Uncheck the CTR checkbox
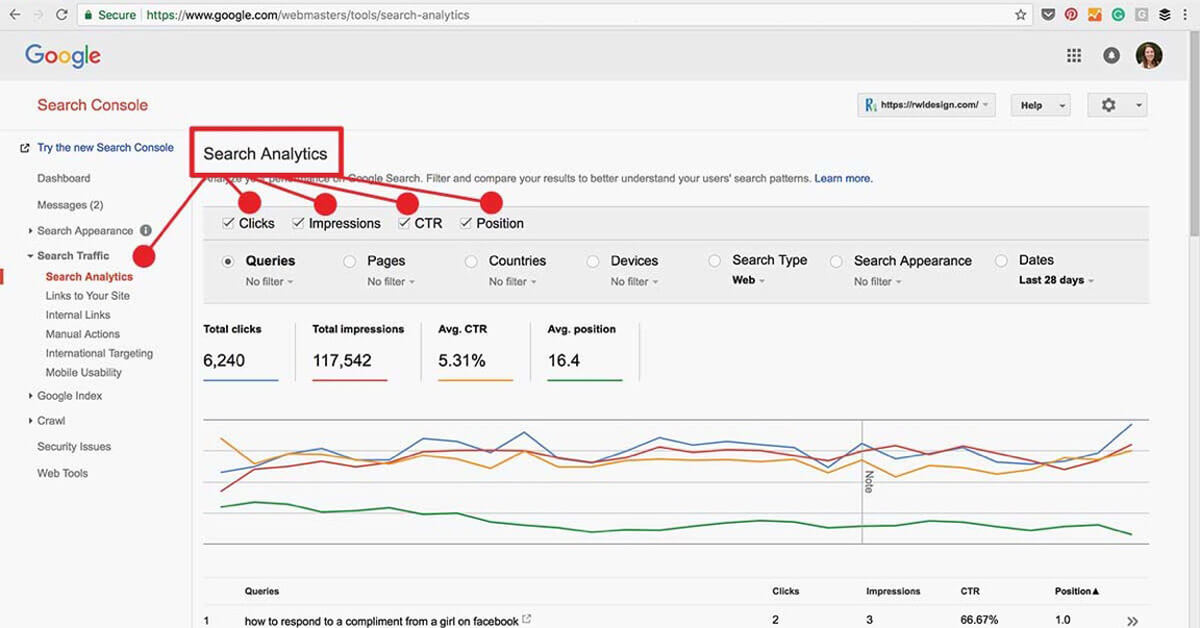This screenshot has height=628, width=1200. point(404,223)
